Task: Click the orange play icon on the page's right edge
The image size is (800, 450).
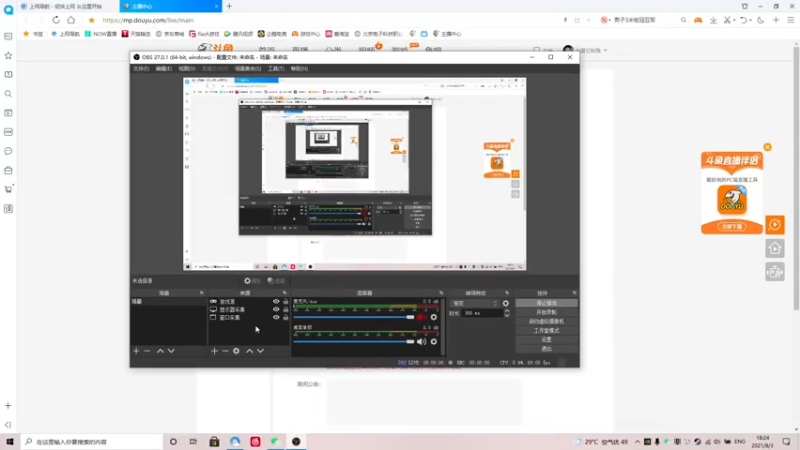Action: (775, 225)
